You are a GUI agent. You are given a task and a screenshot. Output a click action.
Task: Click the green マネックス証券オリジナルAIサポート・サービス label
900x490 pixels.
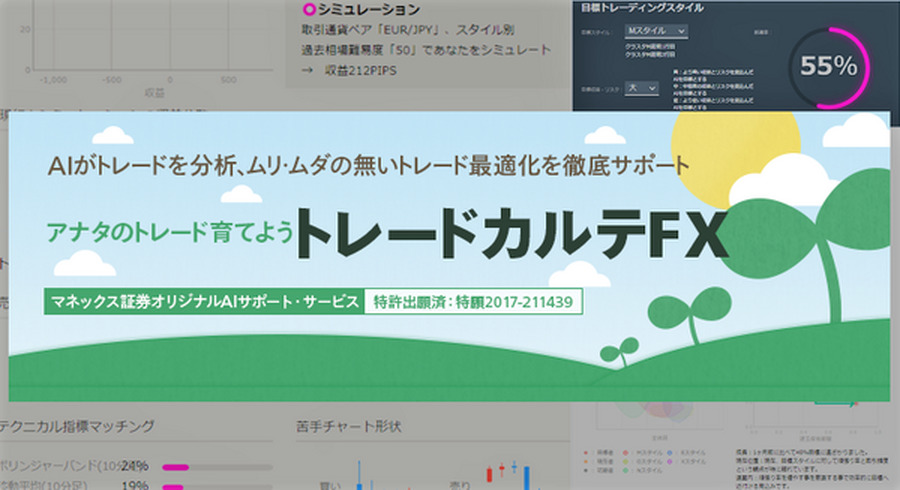[x=200, y=301]
